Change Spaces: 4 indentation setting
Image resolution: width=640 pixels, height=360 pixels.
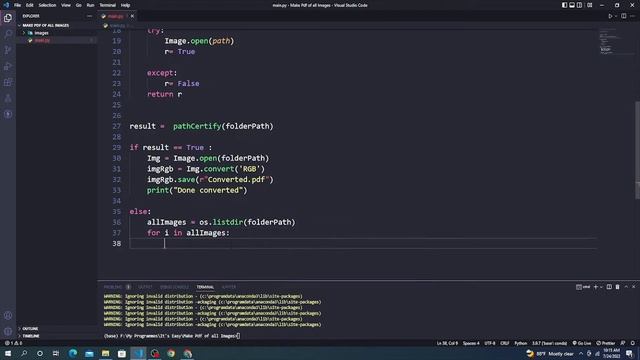point(471,343)
